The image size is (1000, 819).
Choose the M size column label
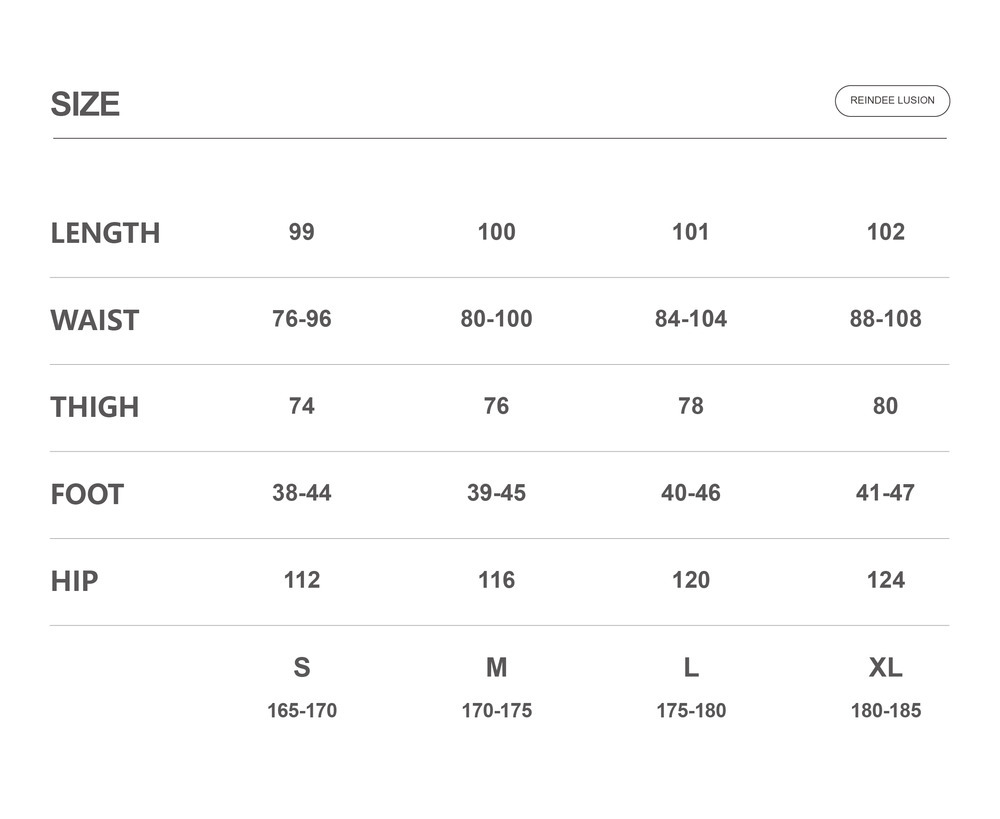(x=496, y=667)
